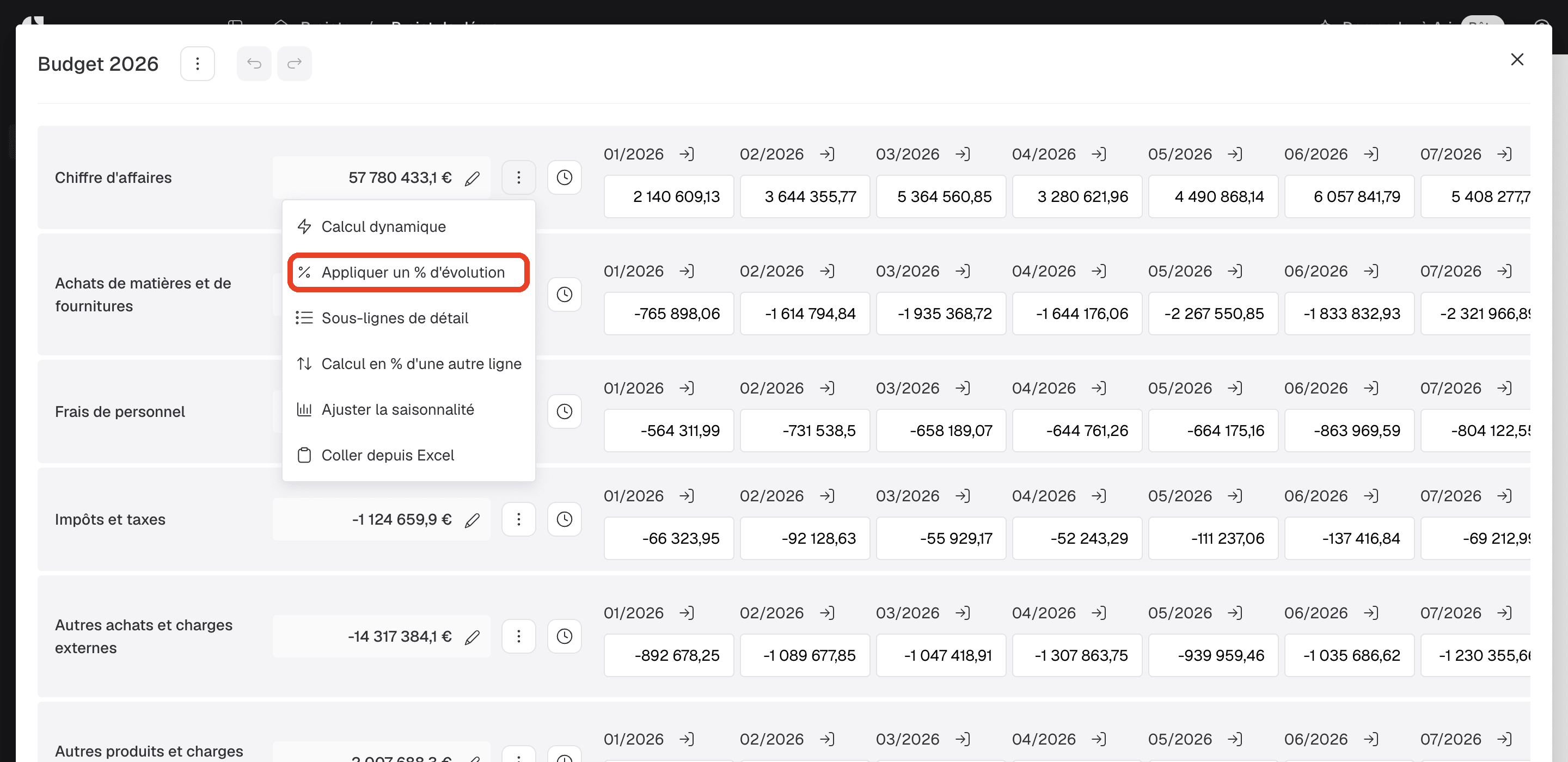Viewport: 1568px width, 762px height.
Task: Select Coller depuis Excel
Action: (x=408, y=455)
